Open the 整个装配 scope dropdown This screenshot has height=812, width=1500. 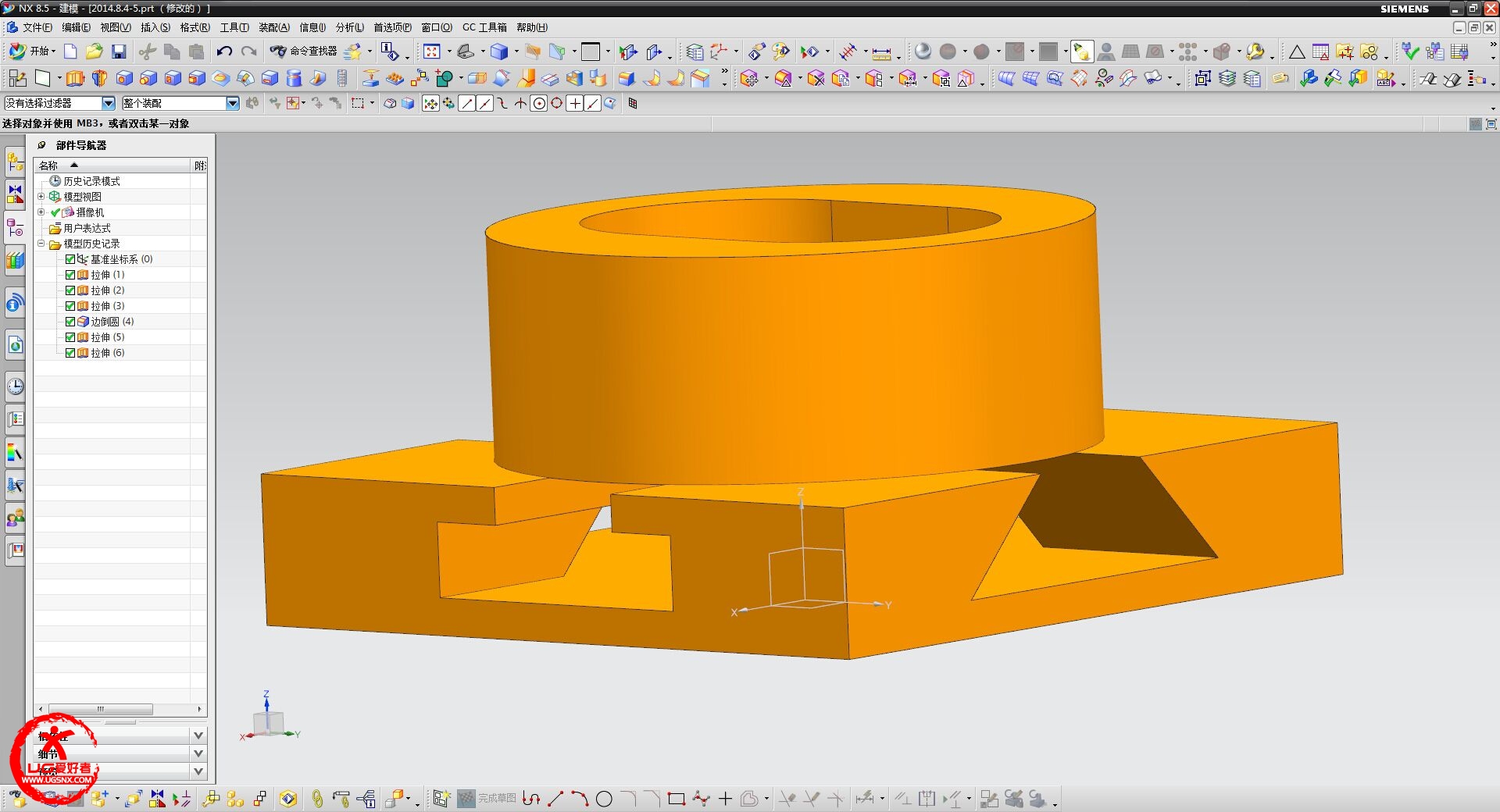(232, 103)
